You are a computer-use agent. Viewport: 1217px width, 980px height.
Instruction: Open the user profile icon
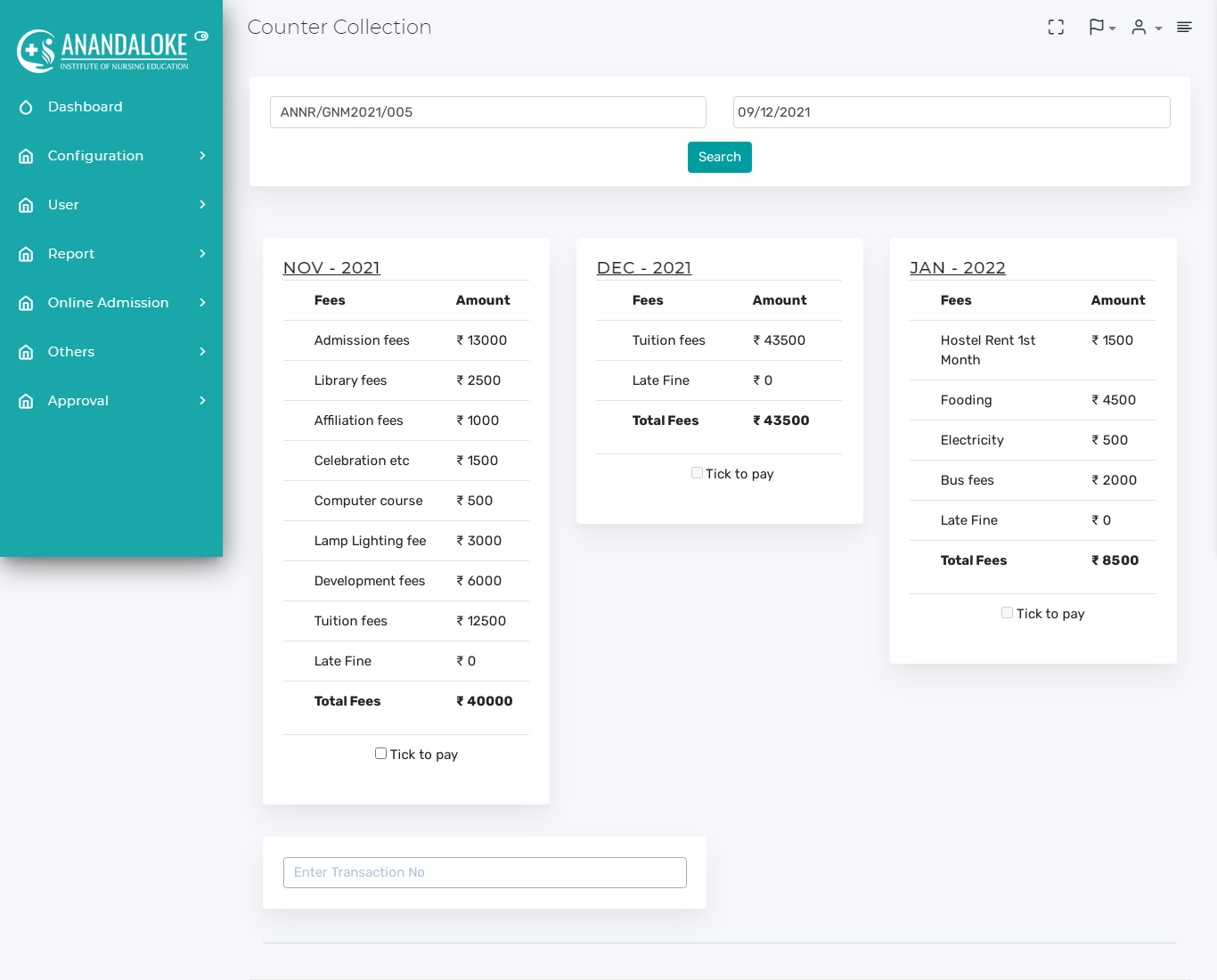[1139, 28]
